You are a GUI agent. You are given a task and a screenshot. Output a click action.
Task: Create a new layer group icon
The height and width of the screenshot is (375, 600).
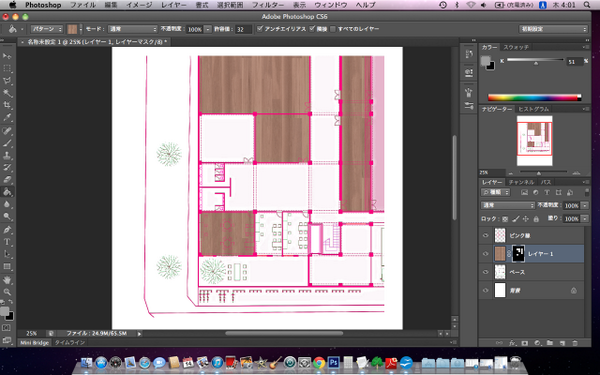click(x=549, y=343)
